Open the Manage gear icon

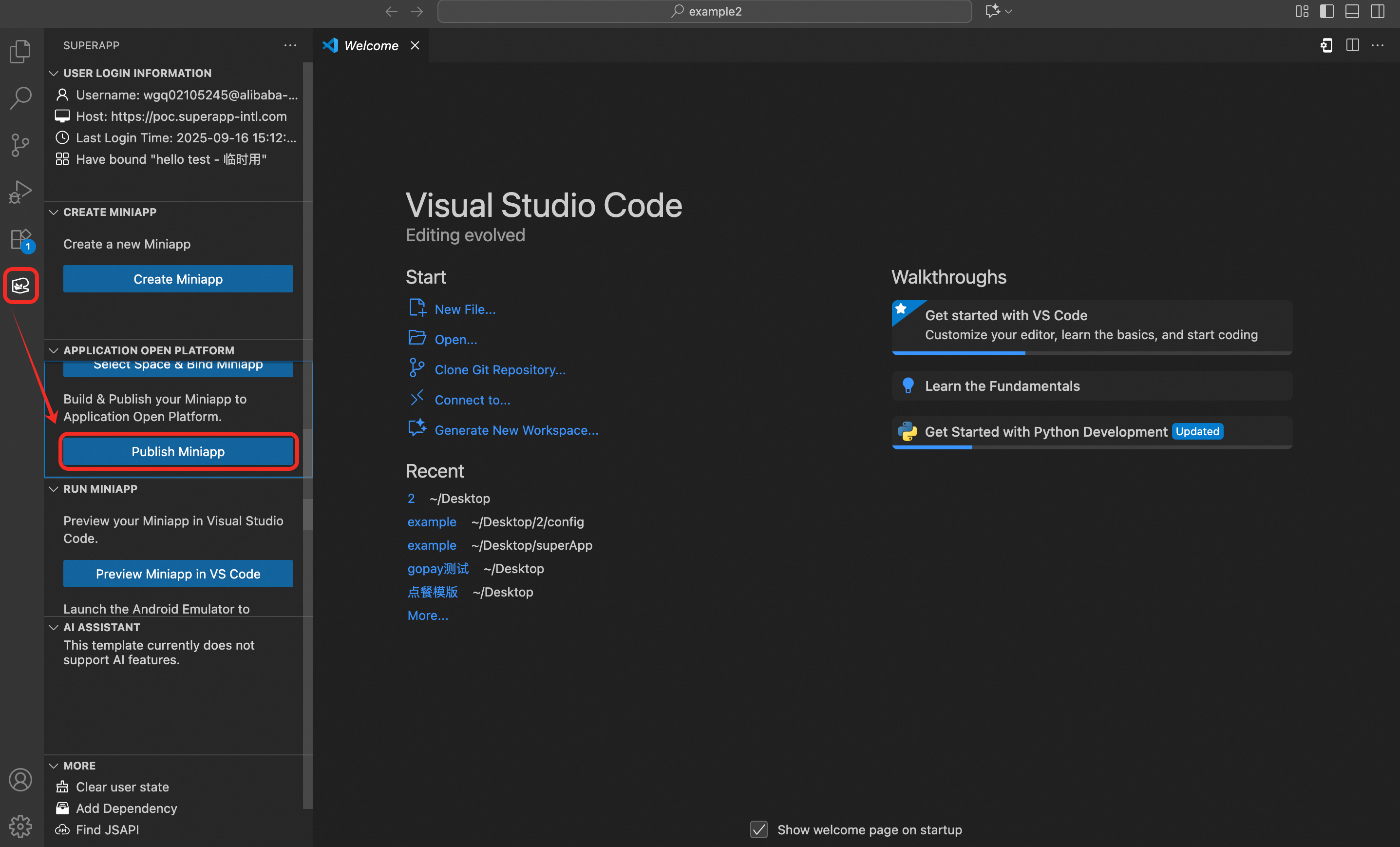point(20,826)
